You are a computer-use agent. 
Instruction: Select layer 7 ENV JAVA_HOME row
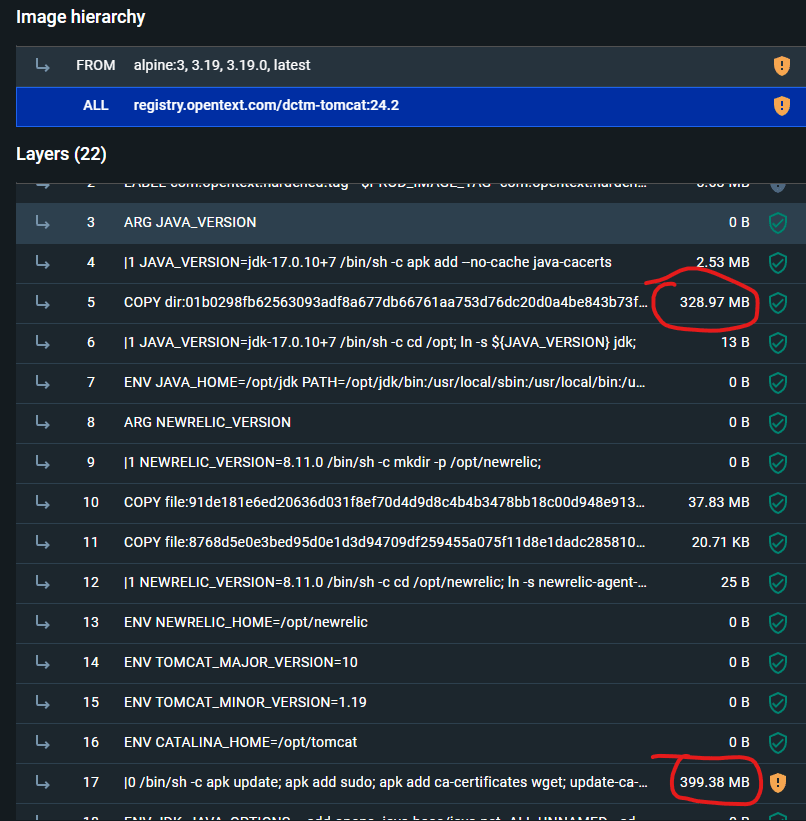coord(385,382)
